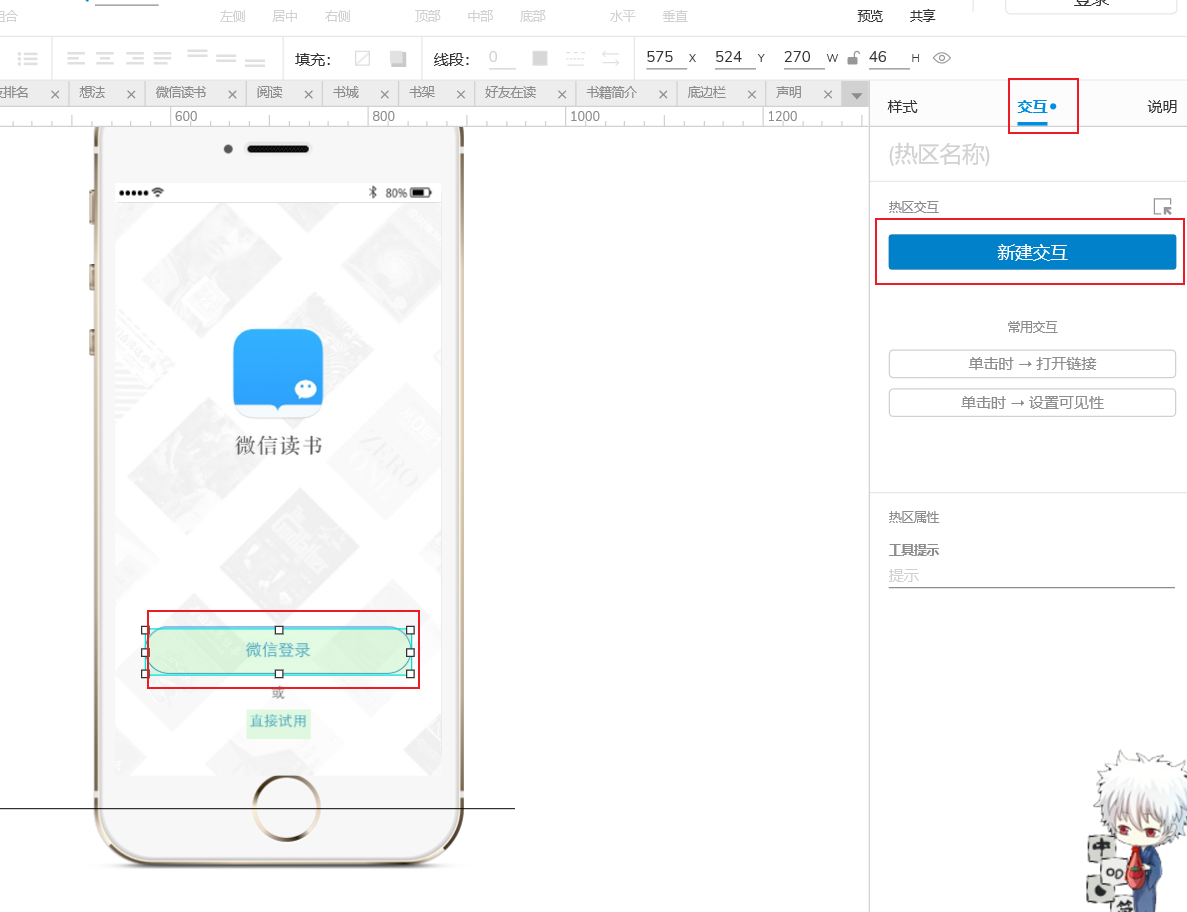Switch to the 书城 page tab
This screenshot has height=912, width=1187.
pos(346,92)
